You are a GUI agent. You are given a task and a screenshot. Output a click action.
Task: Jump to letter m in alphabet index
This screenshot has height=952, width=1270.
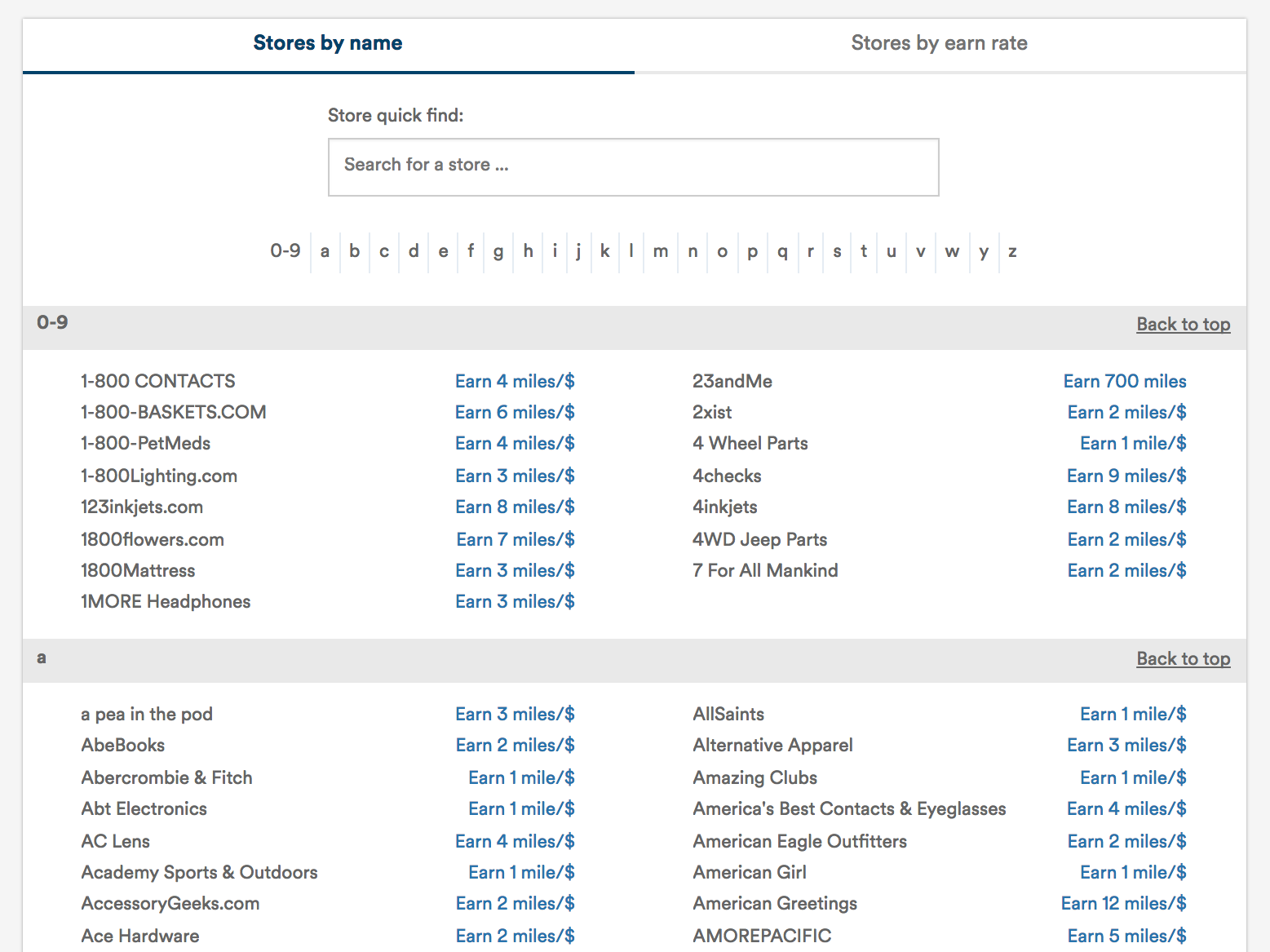pyautogui.click(x=661, y=251)
